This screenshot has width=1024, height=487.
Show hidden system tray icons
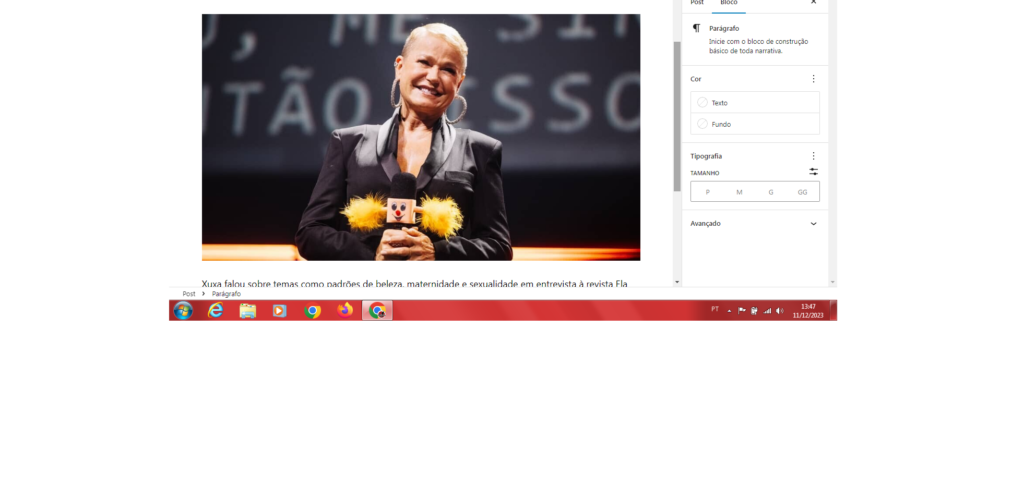pyautogui.click(x=729, y=311)
